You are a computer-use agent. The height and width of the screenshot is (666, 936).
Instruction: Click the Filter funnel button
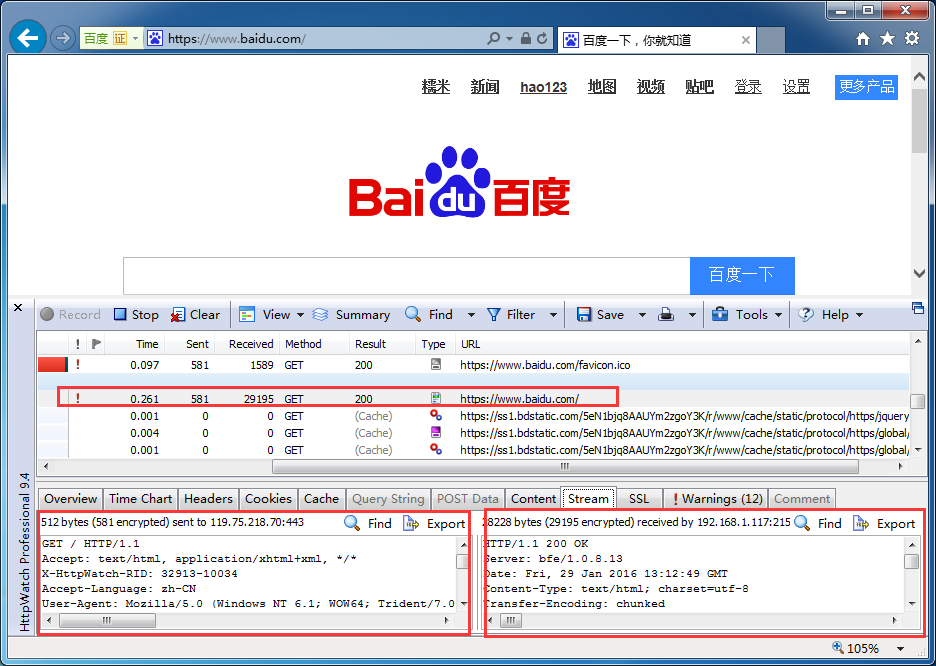pyautogui.click(x=511, y=314)
